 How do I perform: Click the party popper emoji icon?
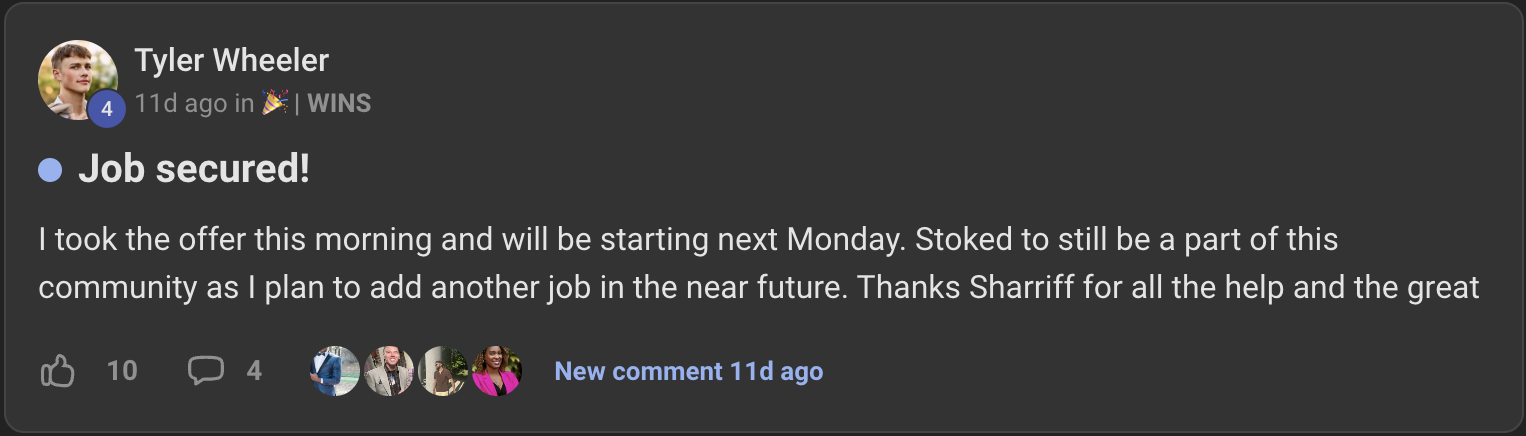[x=274, y=103]
